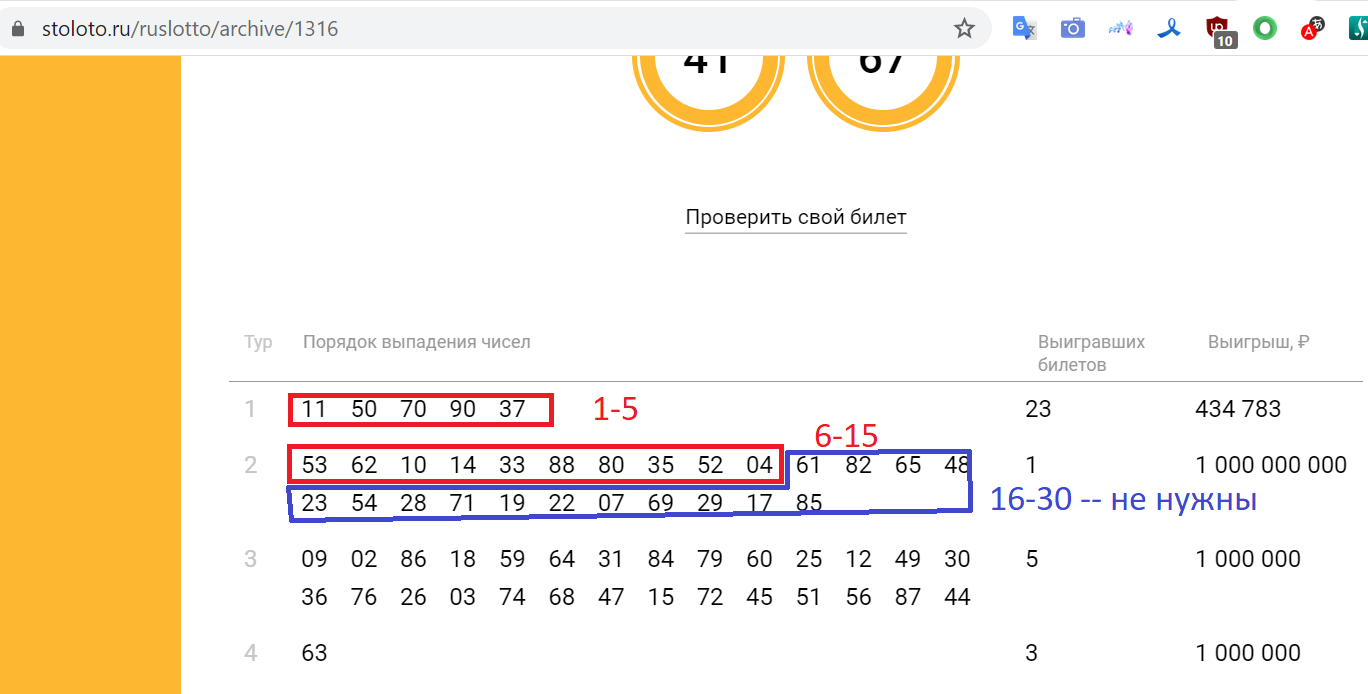The height and width of the screenshot is (694, 1368).
Task: Click the camera screenshot extension icon
Action: [x=1072, y=28]
